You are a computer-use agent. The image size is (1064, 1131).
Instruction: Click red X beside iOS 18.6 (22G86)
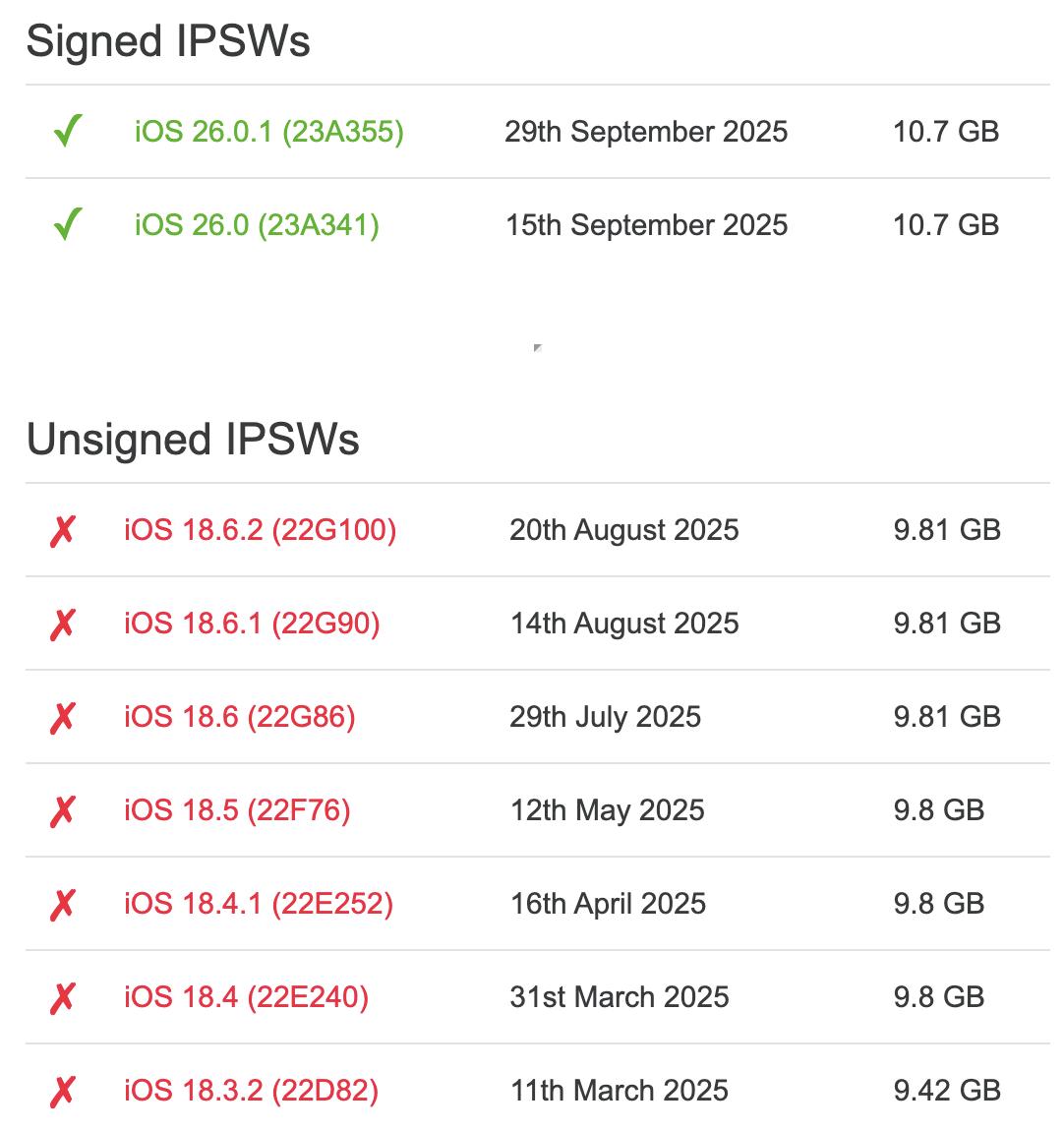click(x=62, y=717)
